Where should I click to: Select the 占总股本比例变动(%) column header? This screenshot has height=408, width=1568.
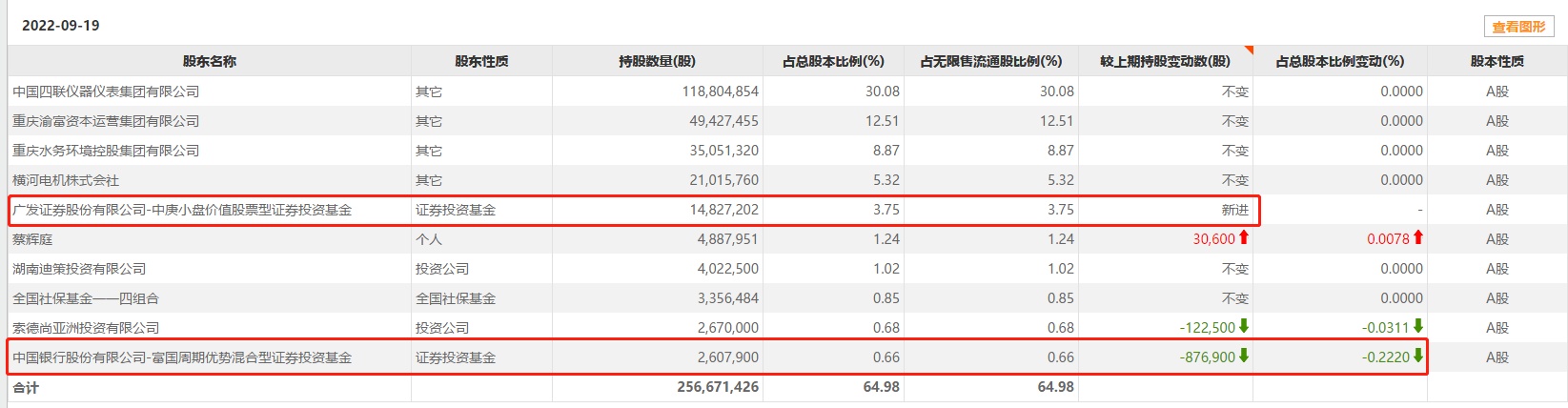tap(1340, 61)
